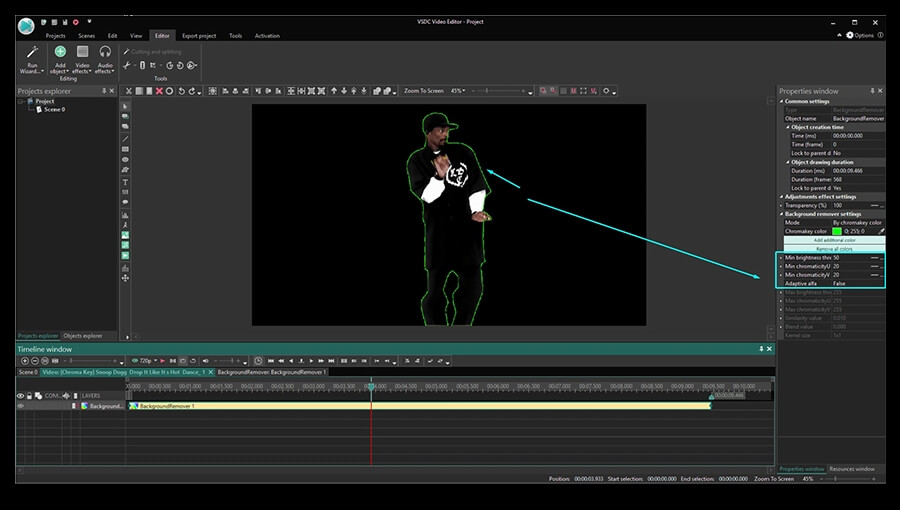Toggle visibility of BackgroundRemover layer
Screen dimensions: 900x510
(x=20, y=406)
